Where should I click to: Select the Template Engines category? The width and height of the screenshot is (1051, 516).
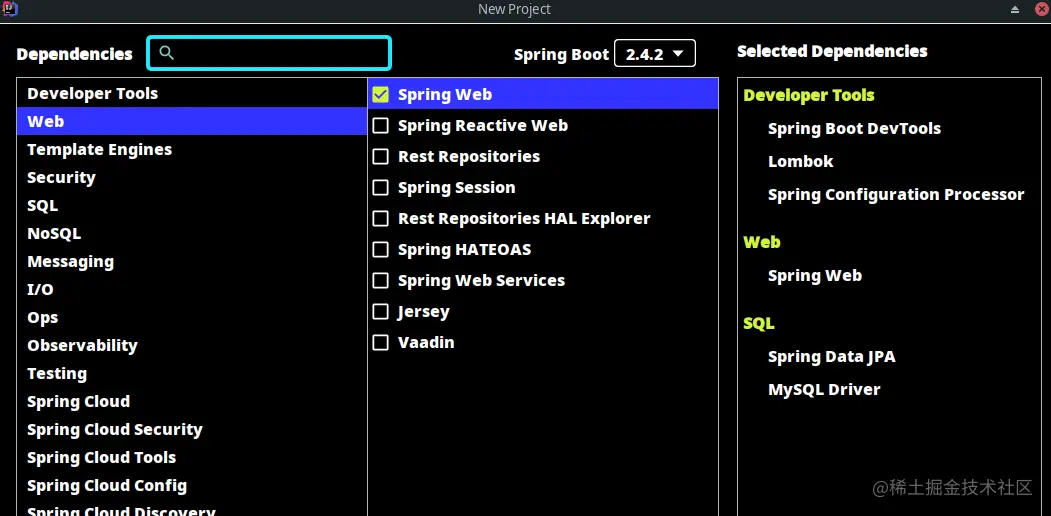click(192, 149)
